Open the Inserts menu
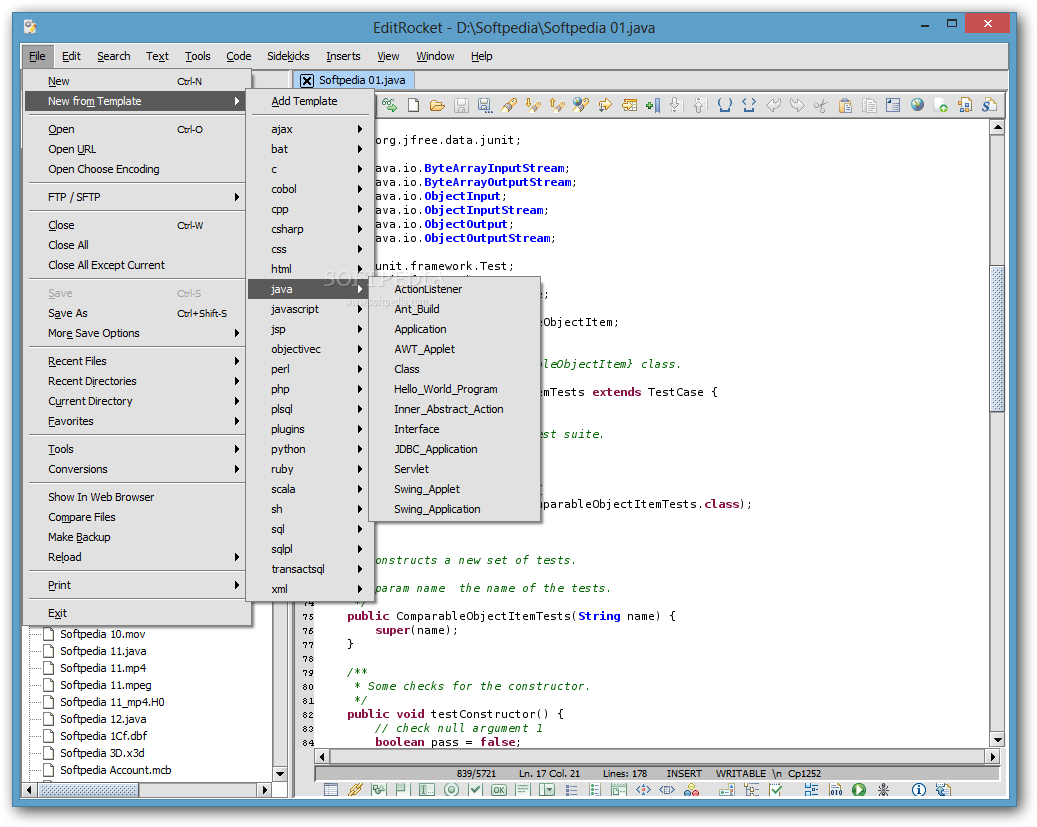The width and height of the screenshot is (1037, 827). [343, 56]
